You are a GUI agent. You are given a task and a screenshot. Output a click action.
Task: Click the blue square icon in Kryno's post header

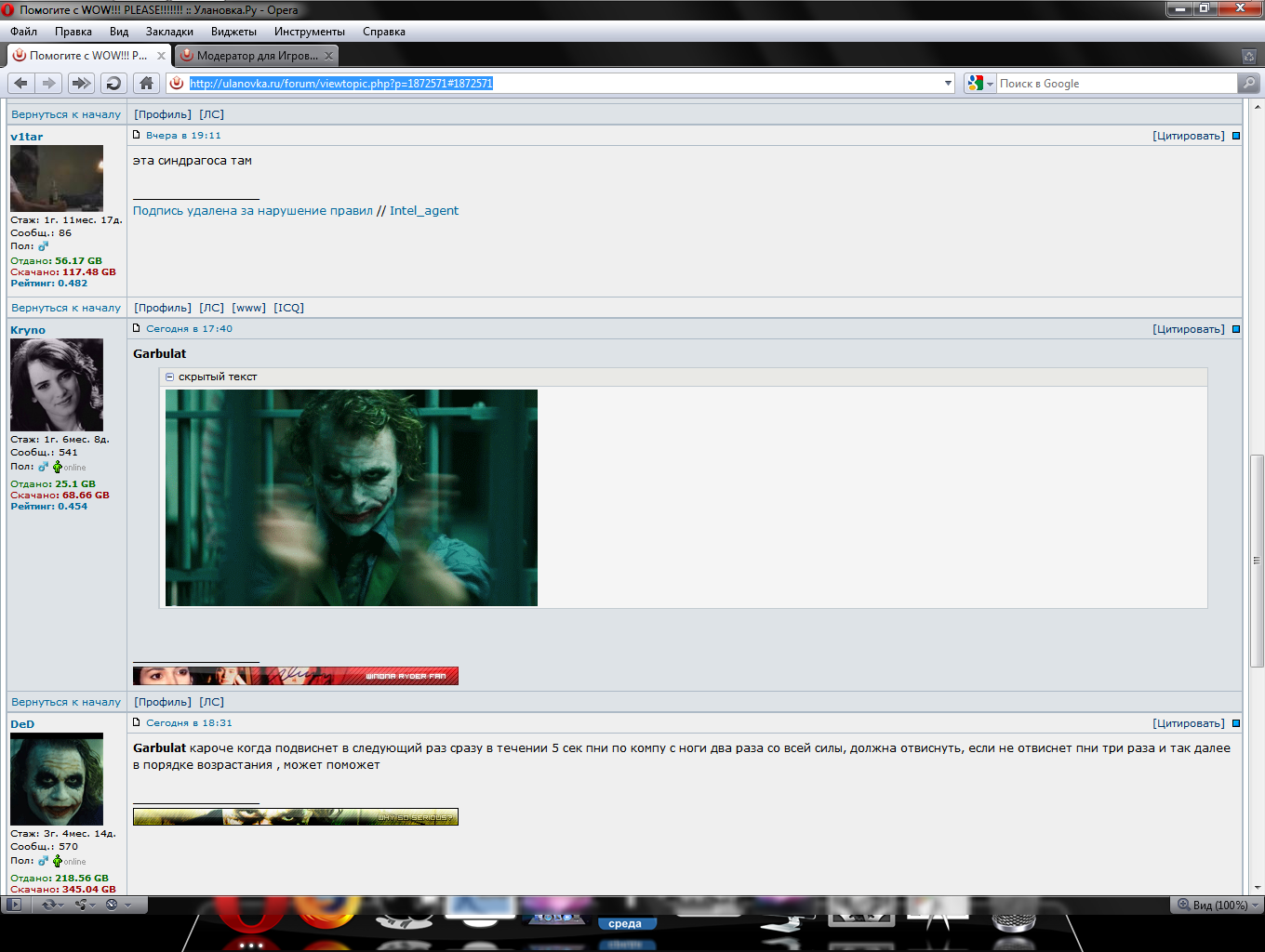1236,329
